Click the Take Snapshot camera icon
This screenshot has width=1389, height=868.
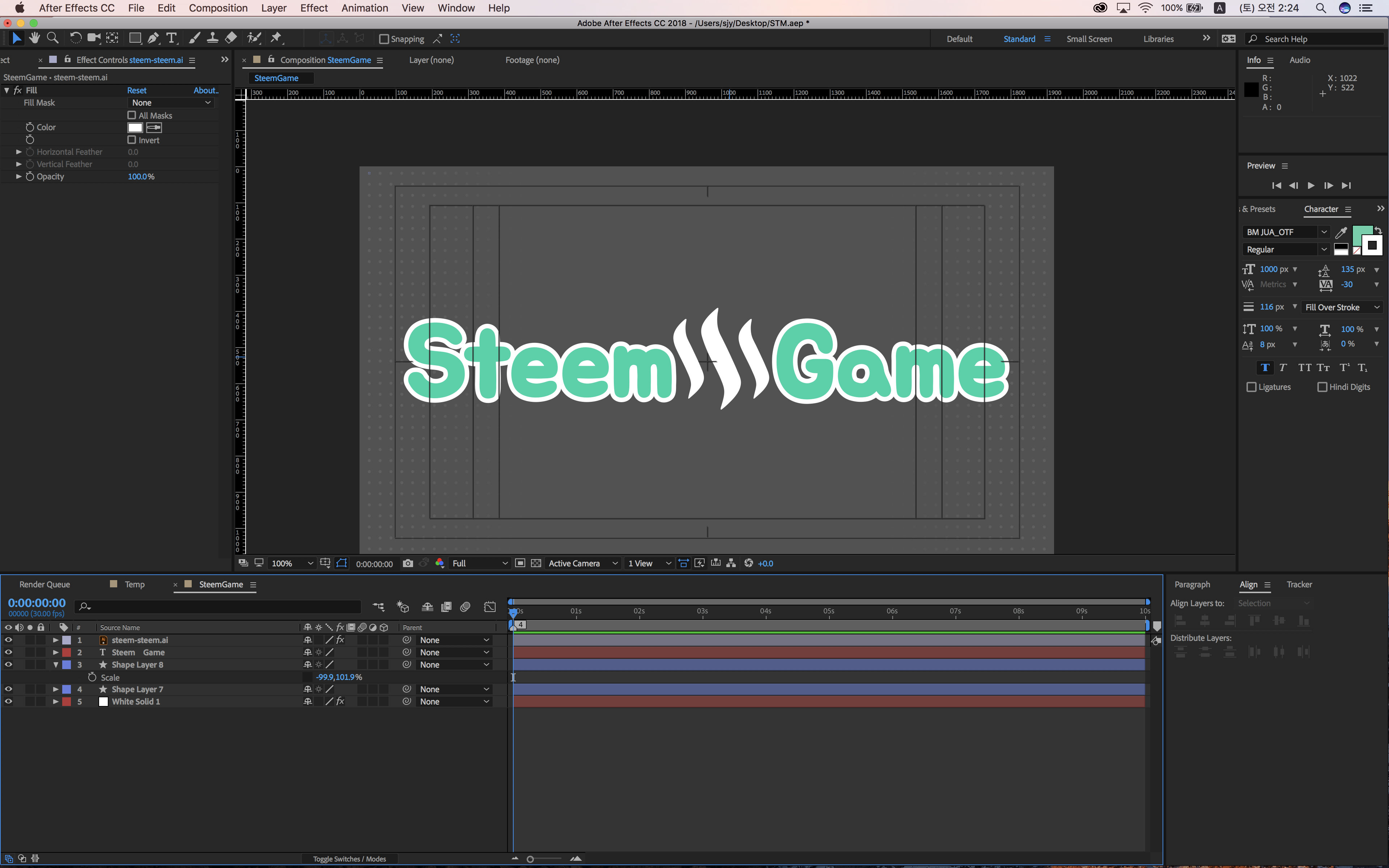tap(408, 563)
